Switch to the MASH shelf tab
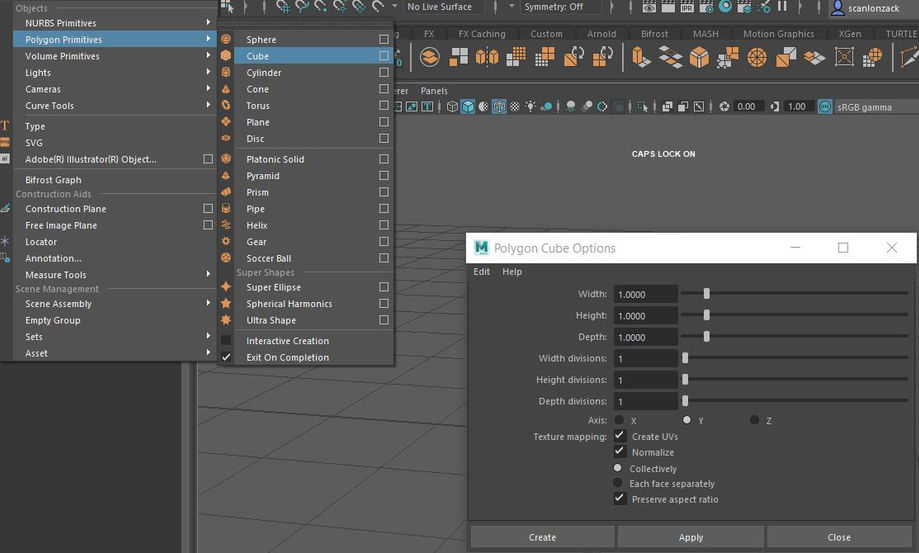The image size is (919, 553). (706, 34)
